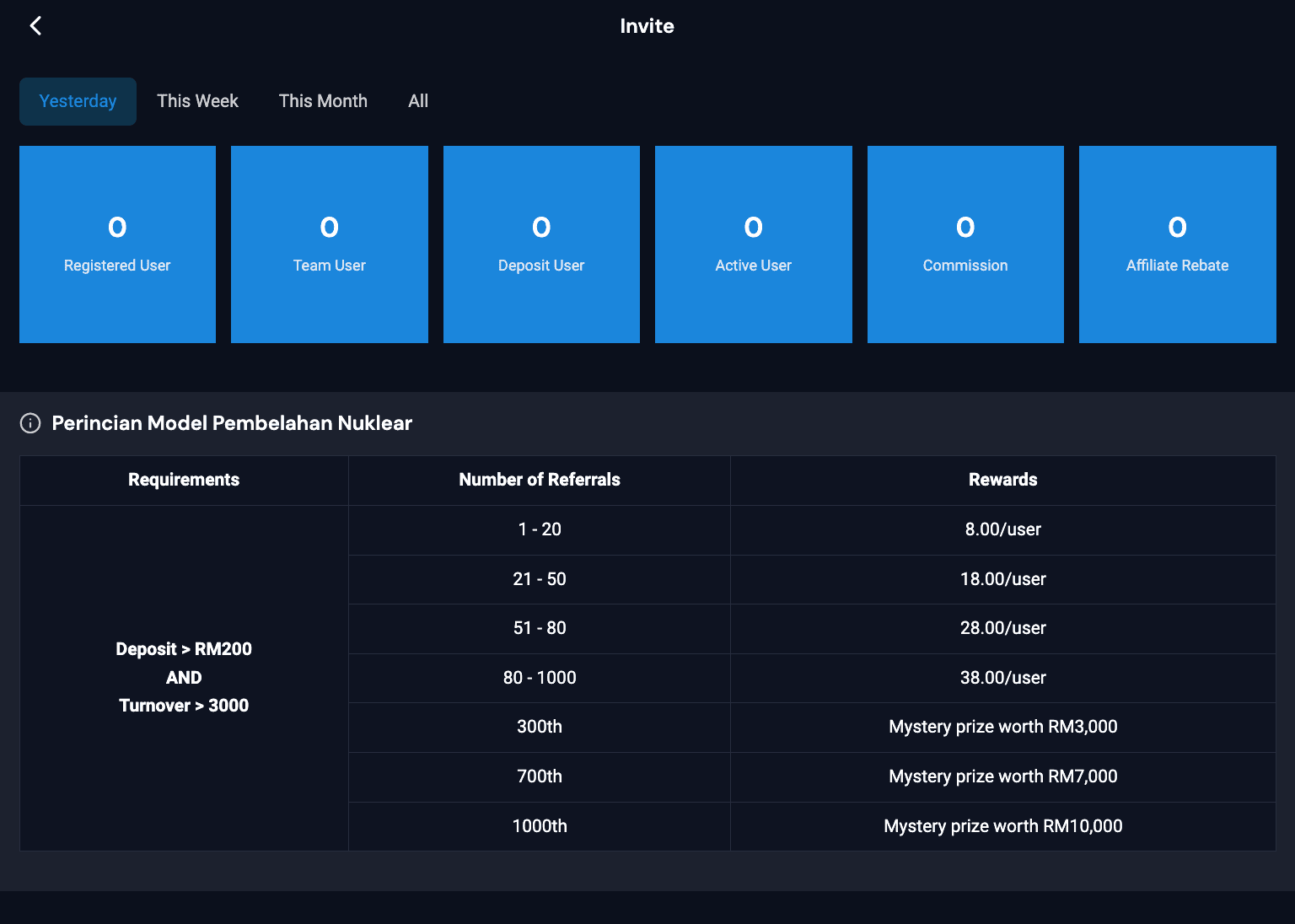Viewport: 1295px width, 924px height.
Task: Select the 300th referral row
Action: pos(540,727)
